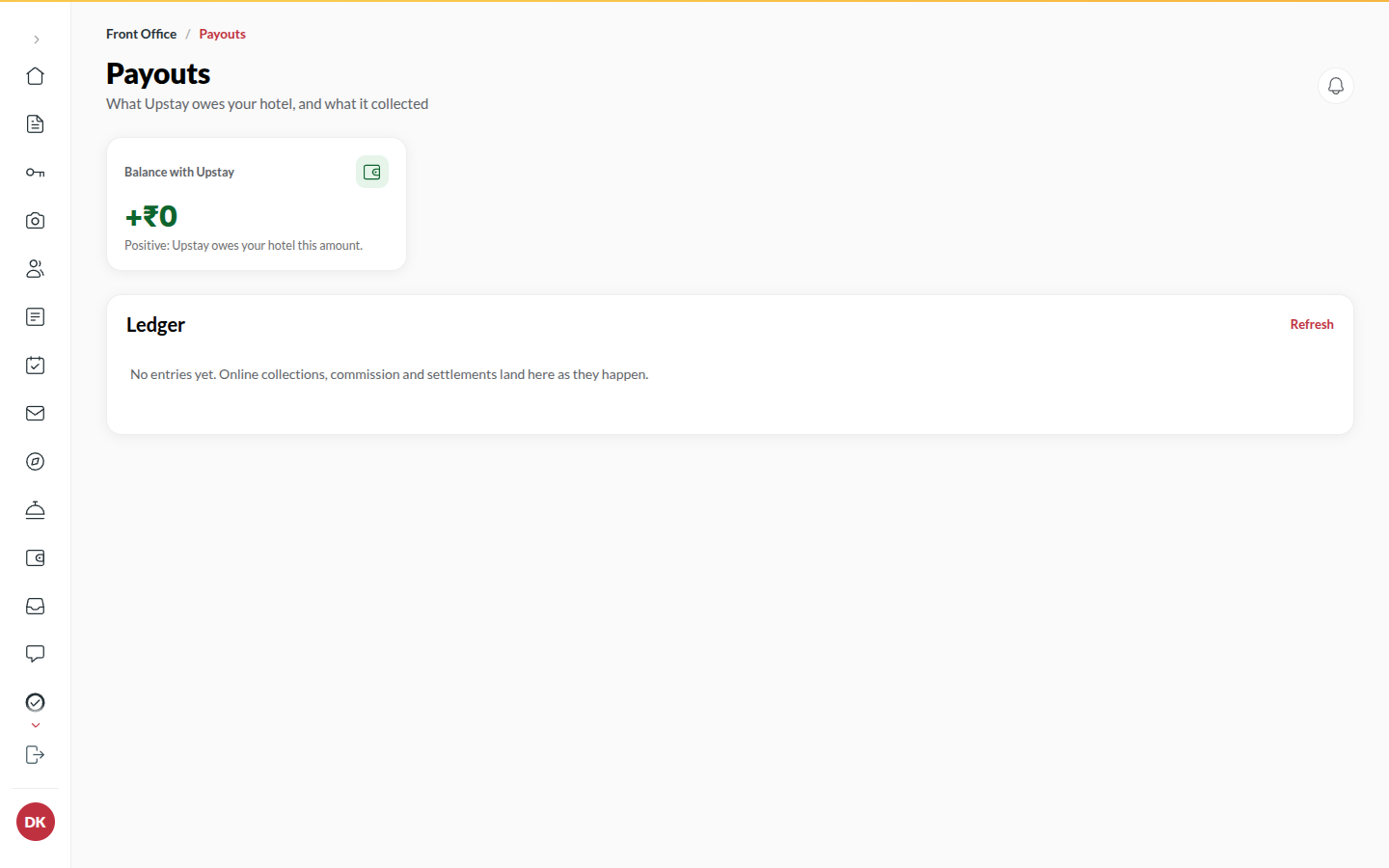Open the DK user avatar
Viewport: 1389px width, 868px height.
click(36, 822)
